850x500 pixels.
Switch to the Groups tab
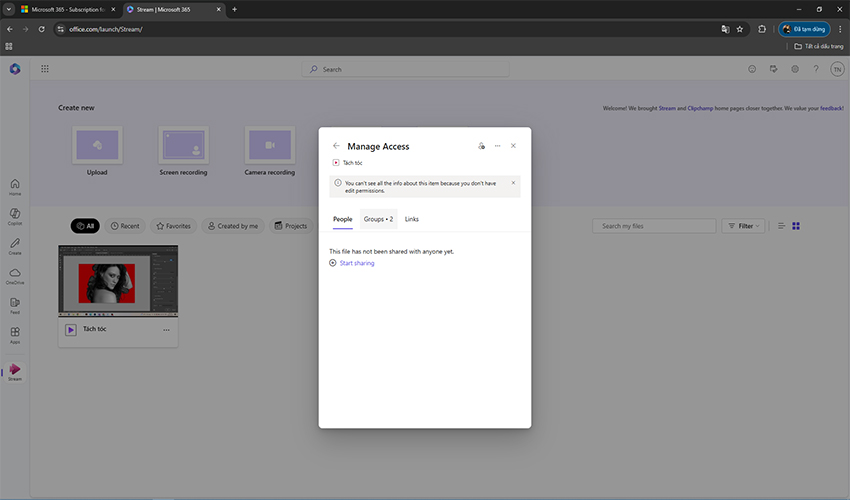tap(378, 219)
